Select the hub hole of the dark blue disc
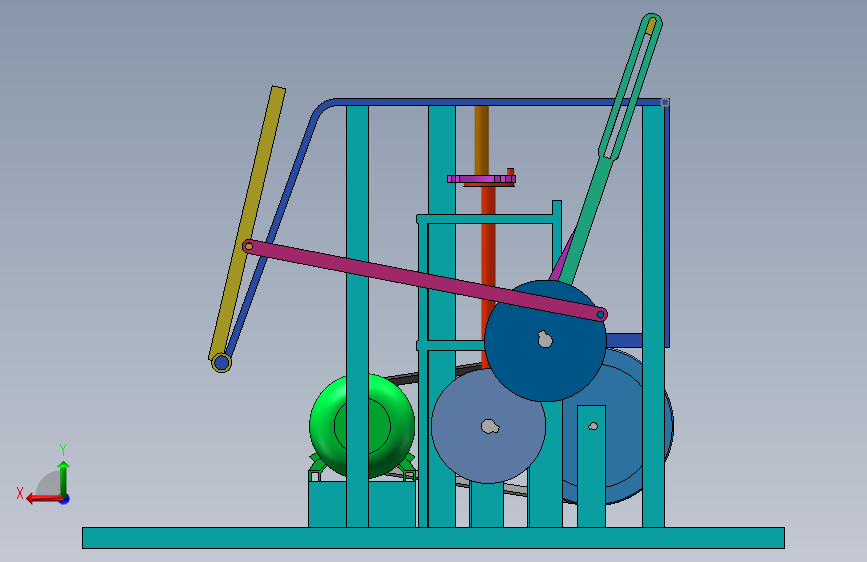This screenshot has width=867, height=562. [545, 339]
